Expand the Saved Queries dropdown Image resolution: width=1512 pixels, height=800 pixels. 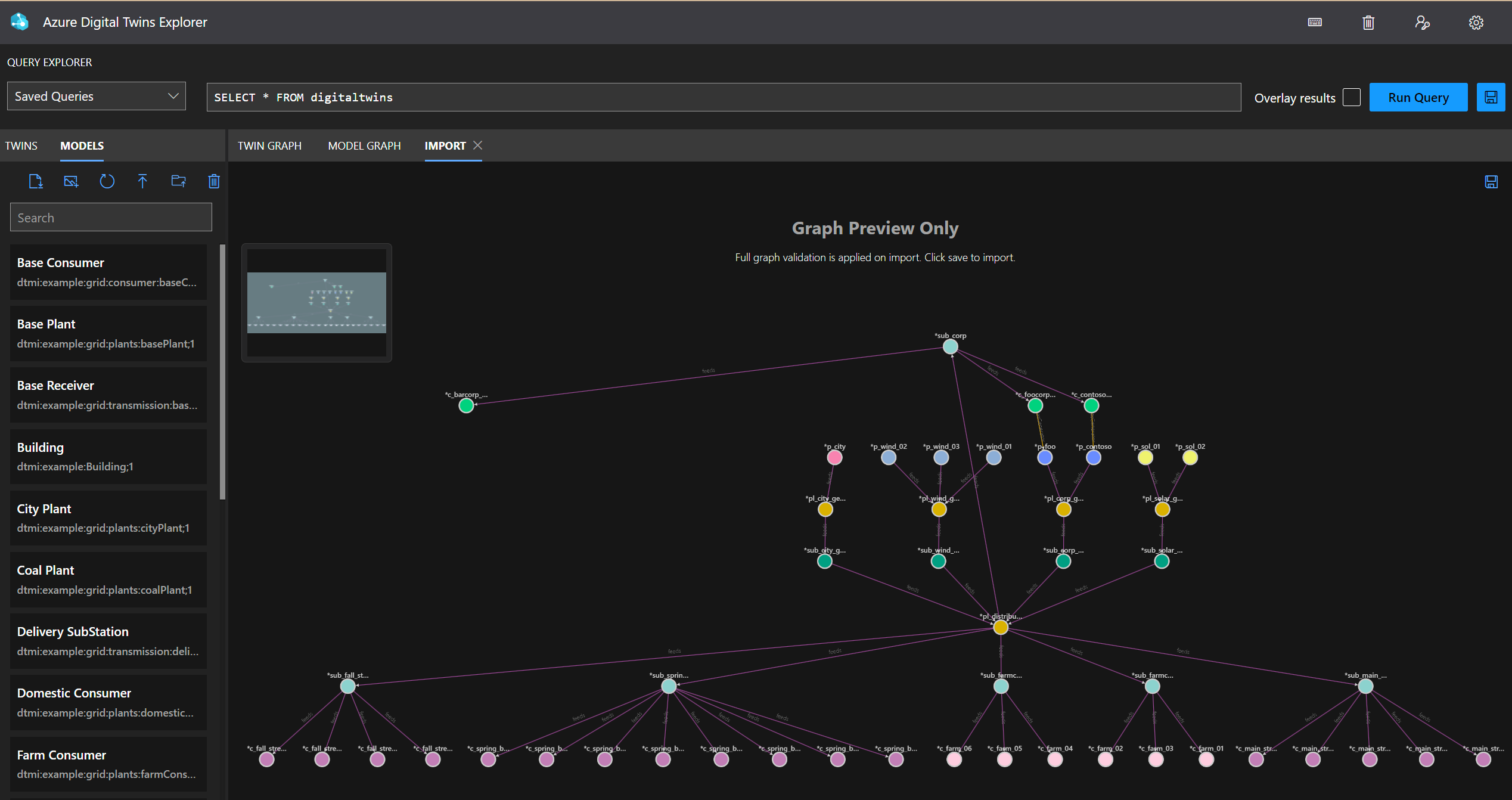(97, 96)
